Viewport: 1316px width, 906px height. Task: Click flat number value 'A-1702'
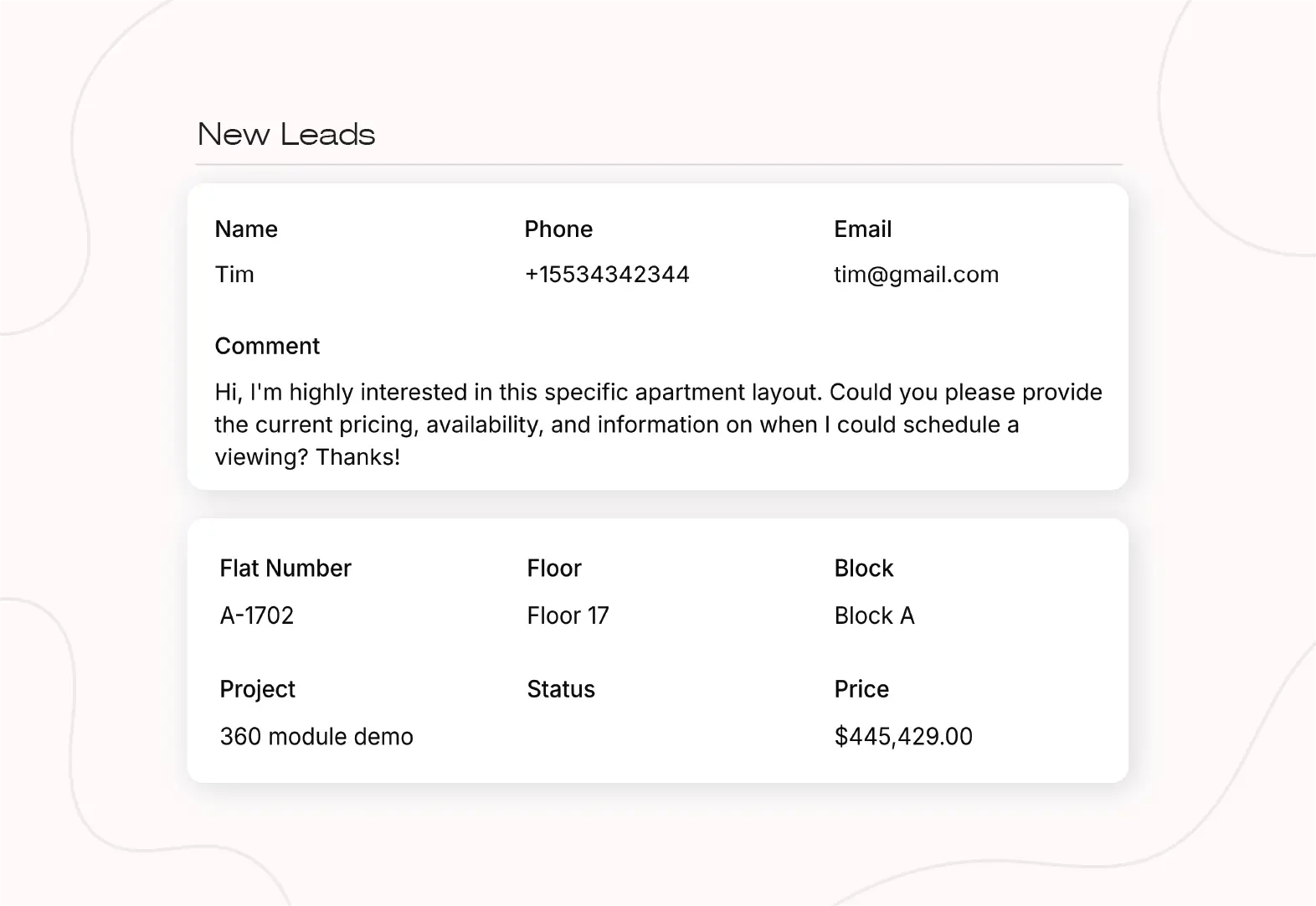pyautogui.click(x=257, y=615)
